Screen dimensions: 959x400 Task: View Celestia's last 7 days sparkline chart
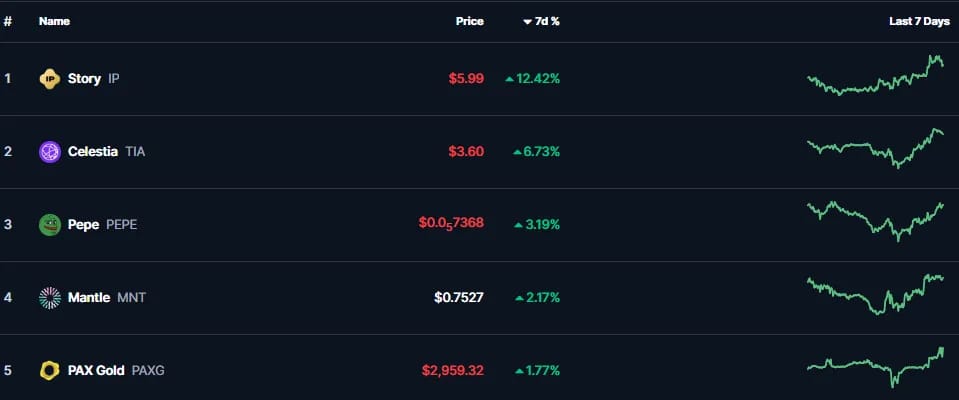click(875, 149)
